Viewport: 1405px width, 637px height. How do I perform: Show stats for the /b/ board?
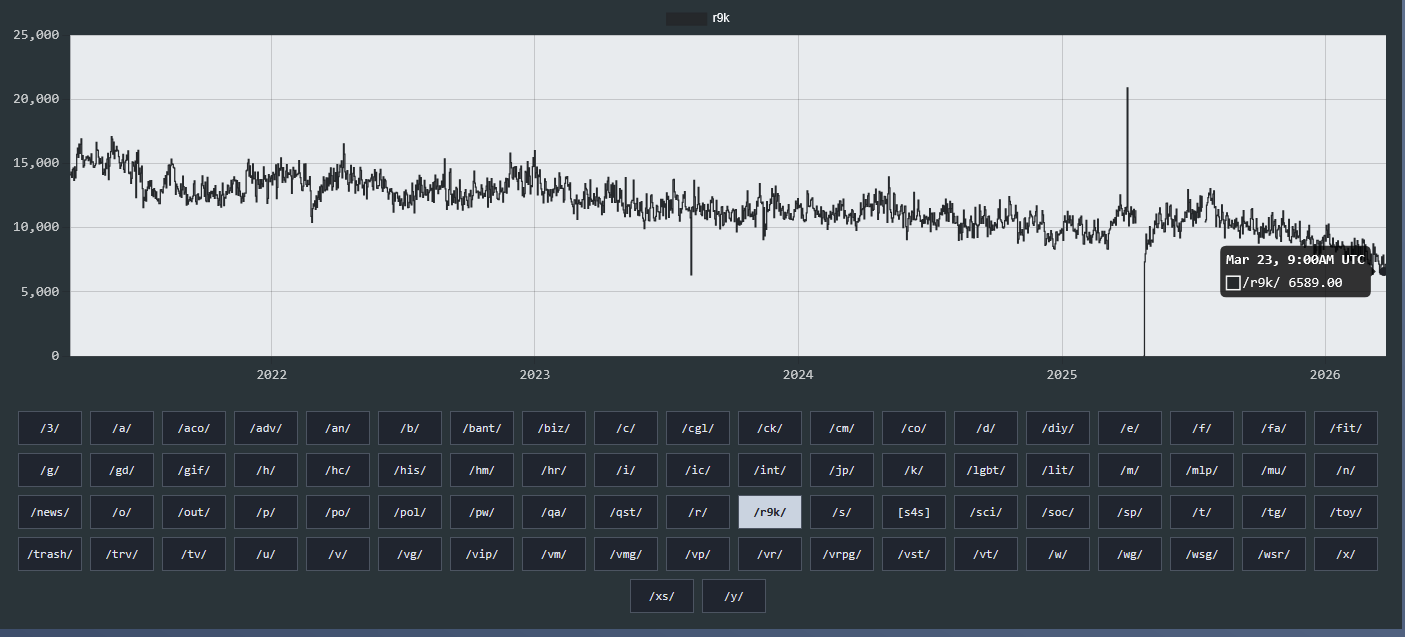coord(410,428)
